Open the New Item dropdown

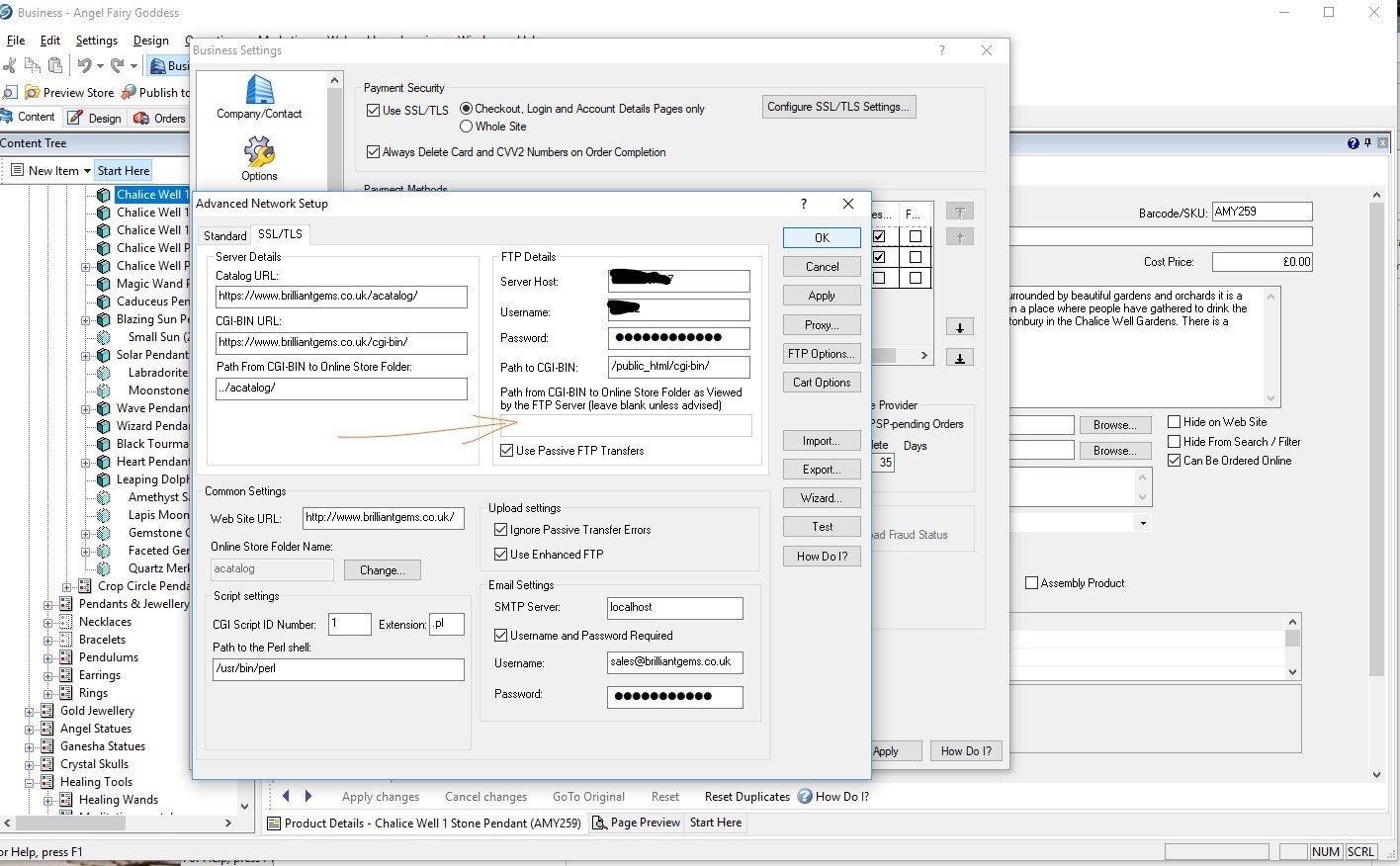pos(87,171)
